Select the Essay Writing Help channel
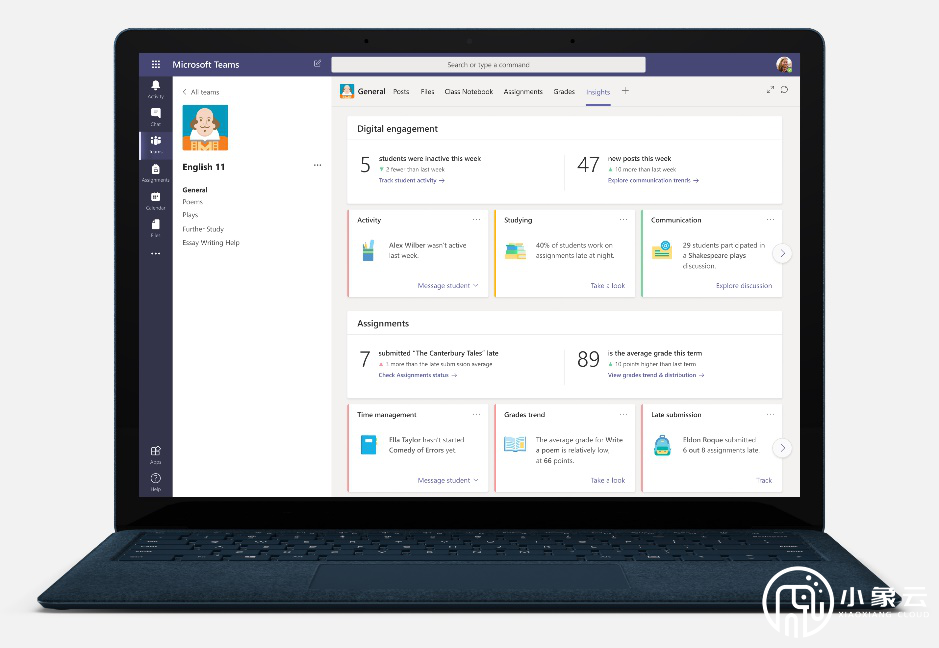The width and height of the screenshot is (939, 648). pos(211,243)
